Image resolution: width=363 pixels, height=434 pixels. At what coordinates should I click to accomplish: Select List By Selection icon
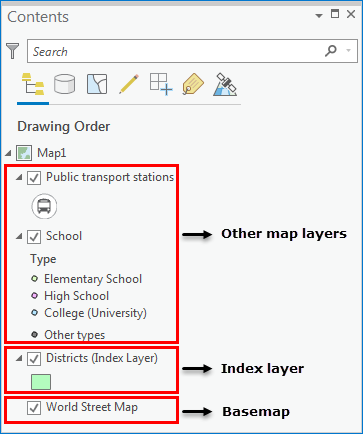(97, 84)
